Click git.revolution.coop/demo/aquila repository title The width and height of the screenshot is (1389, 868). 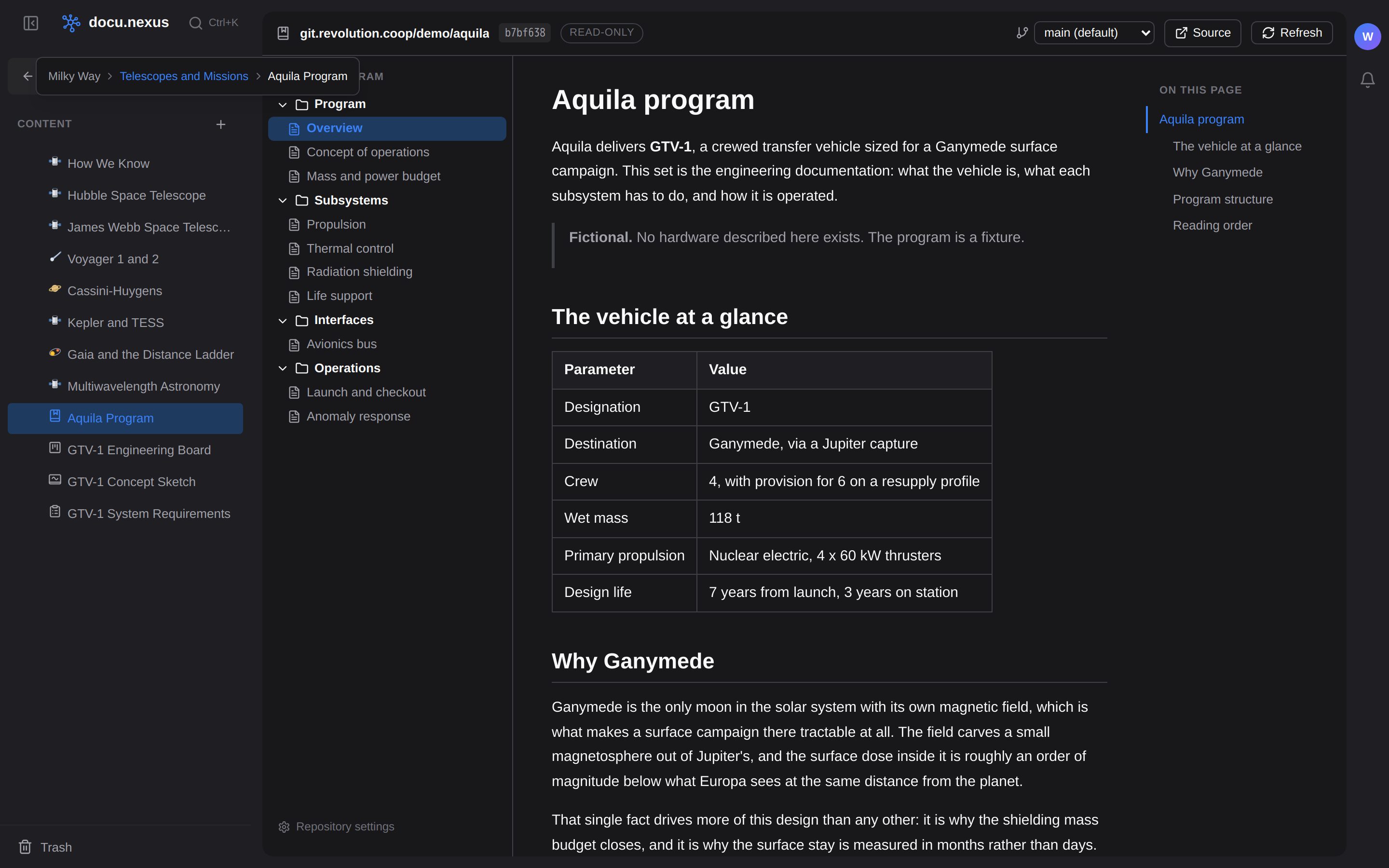[395, 33]
